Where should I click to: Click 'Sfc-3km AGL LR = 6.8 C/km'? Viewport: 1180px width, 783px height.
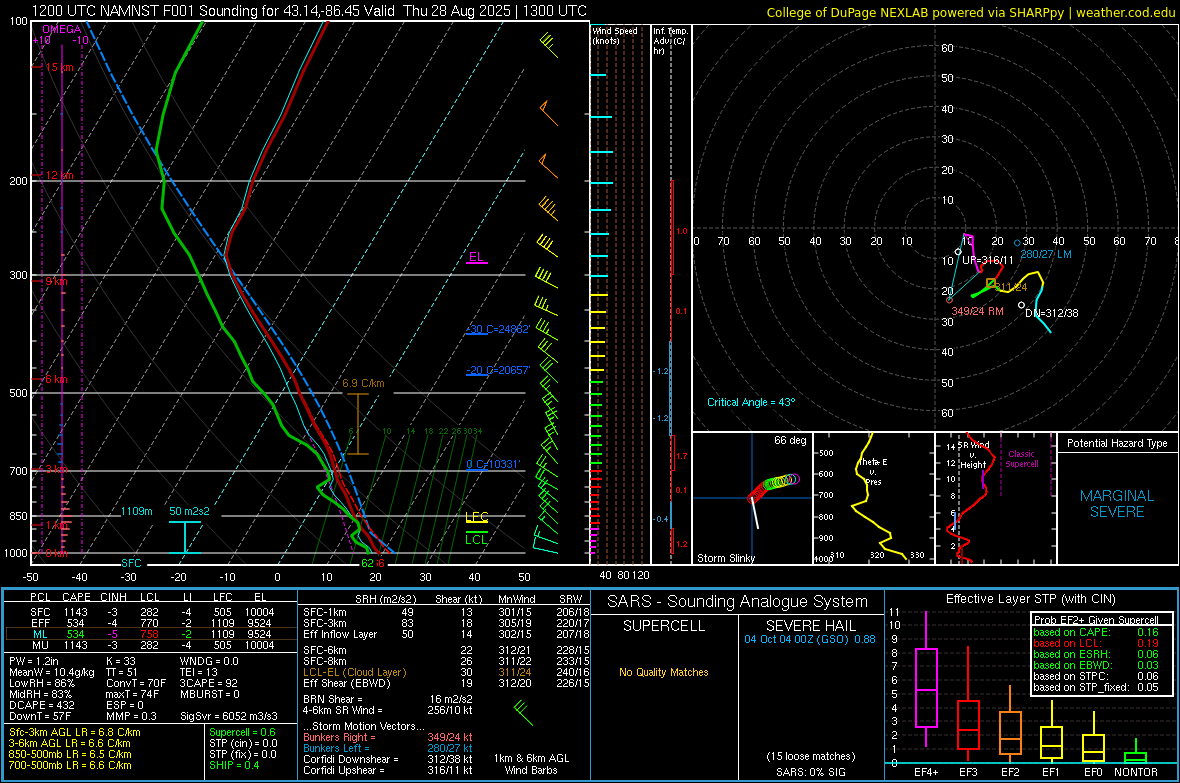point(75,732)
